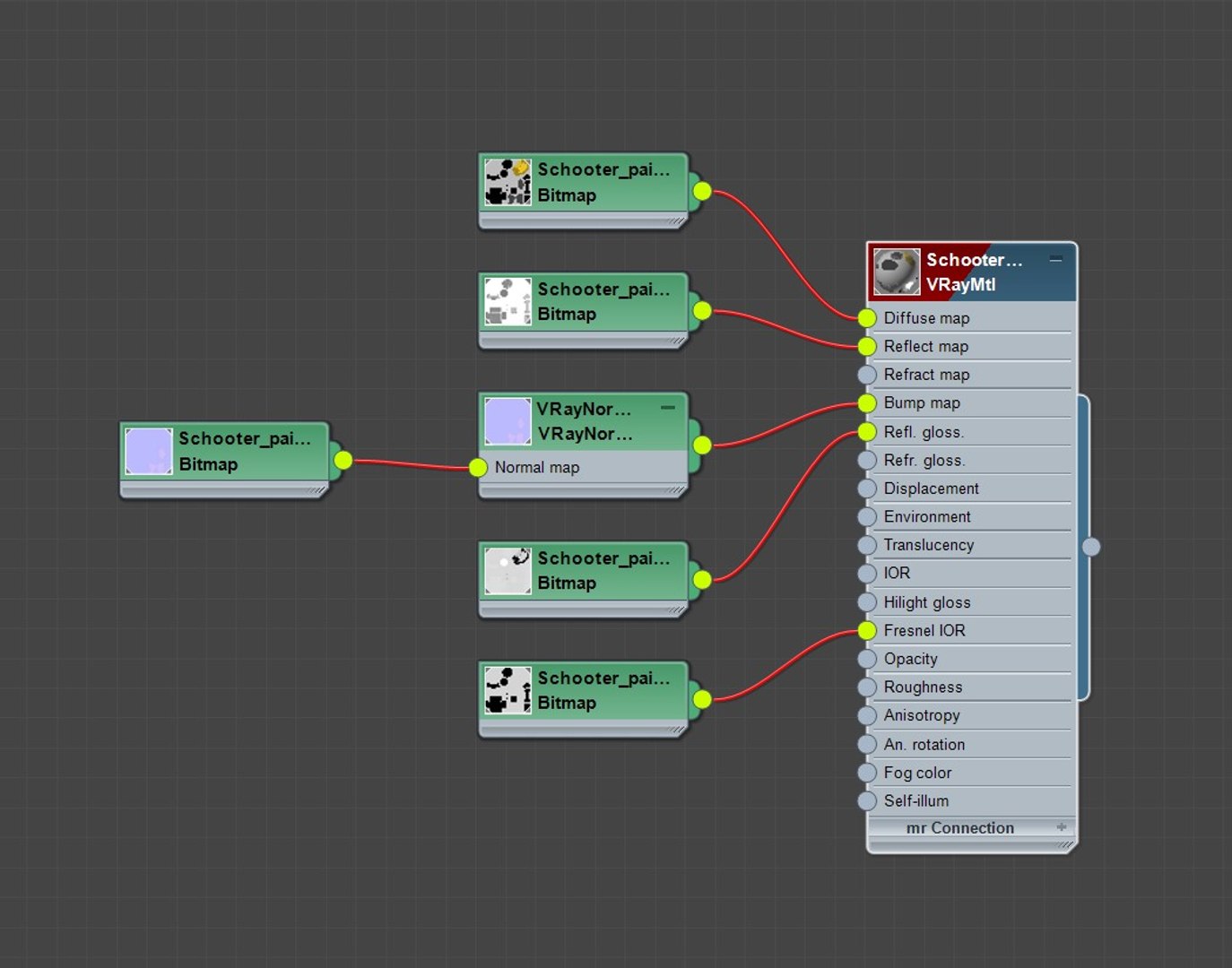The image size is (1232, 968).
Task: Select the leftmost normal Bitmap node
Action: tap(225, 460)
